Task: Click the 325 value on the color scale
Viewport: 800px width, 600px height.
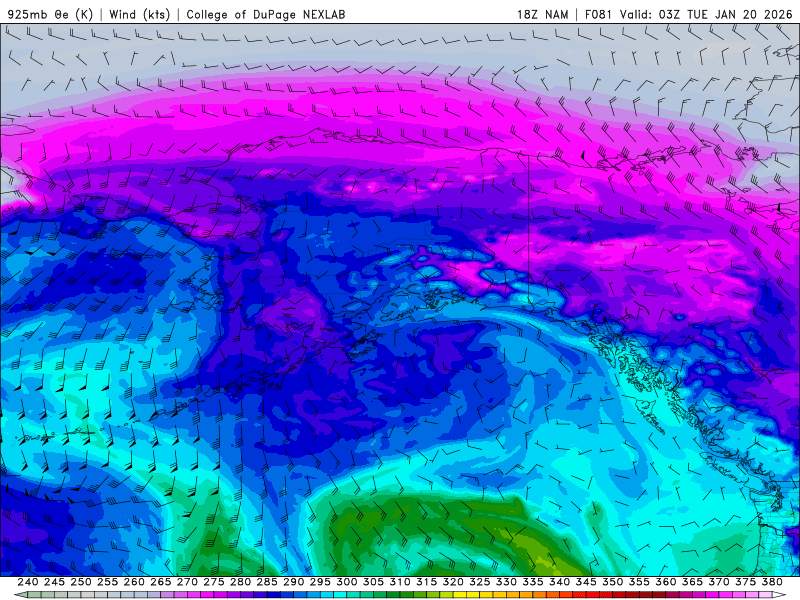Action: (480, 582)
